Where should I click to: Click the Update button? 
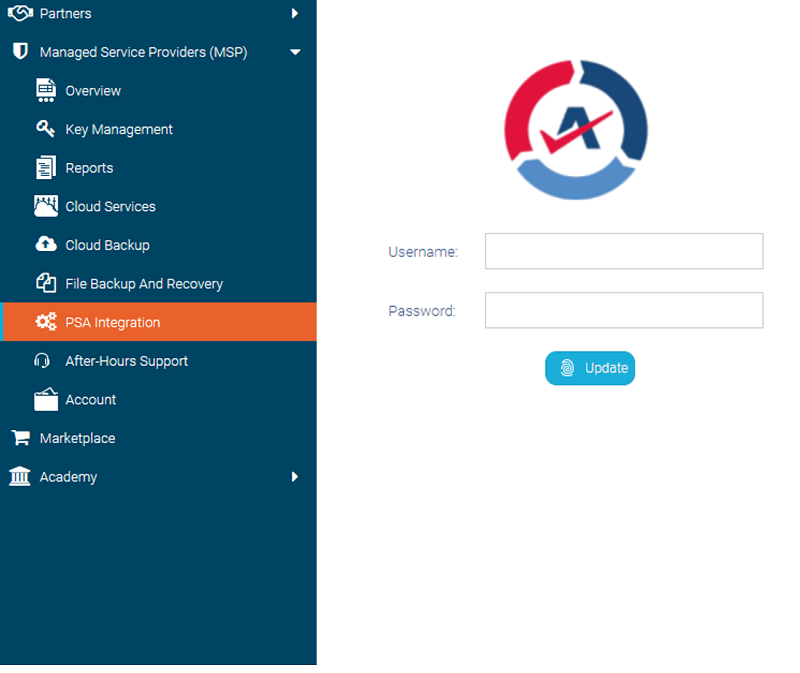[x=590, y=368]
